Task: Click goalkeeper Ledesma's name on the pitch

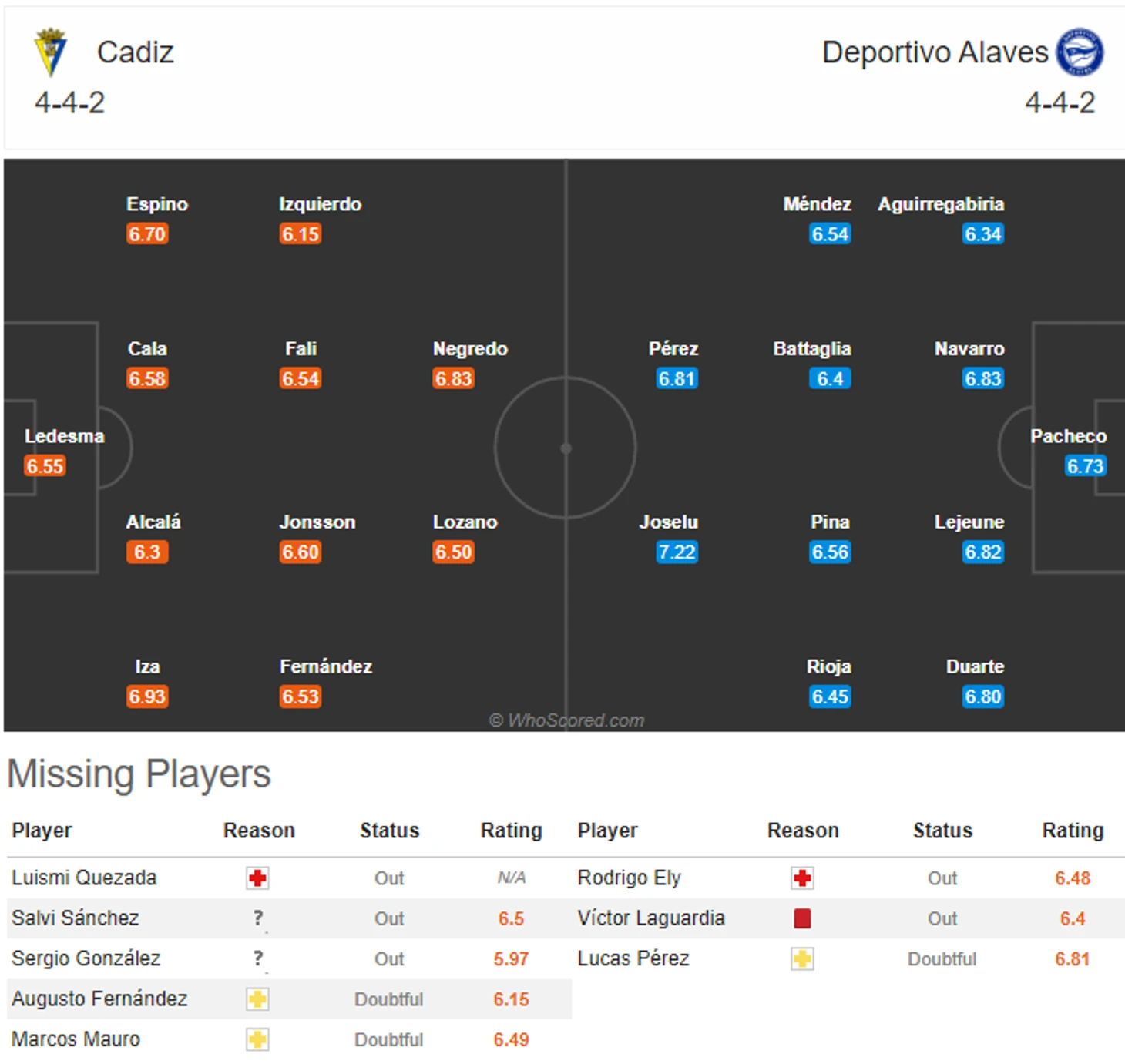Action: (x=64, y=436)
